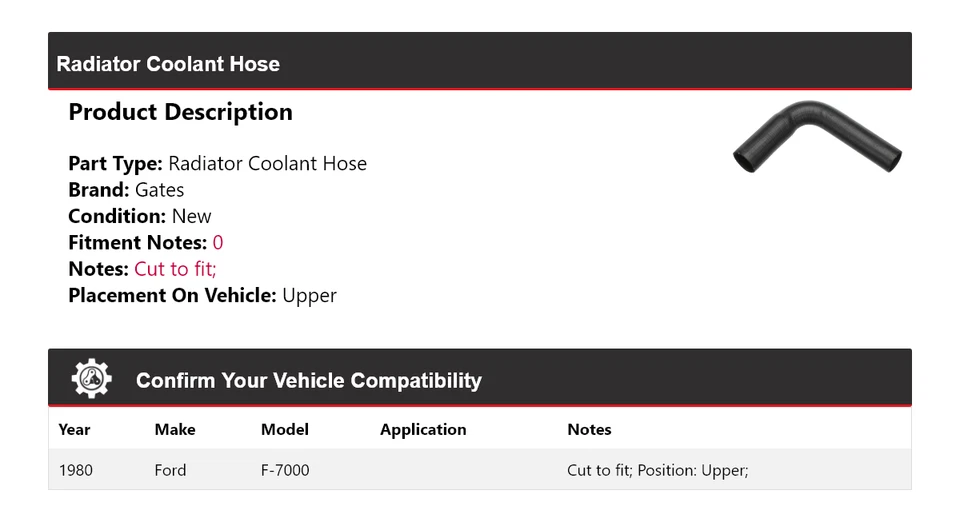This screenshot has width=960, height=522.
Task: Click the Brand Gates text
Action: (x=126, y=190)
